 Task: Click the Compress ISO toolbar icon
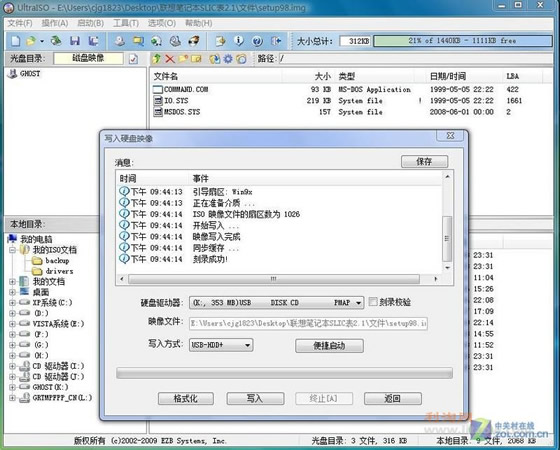tap(138, 41)
